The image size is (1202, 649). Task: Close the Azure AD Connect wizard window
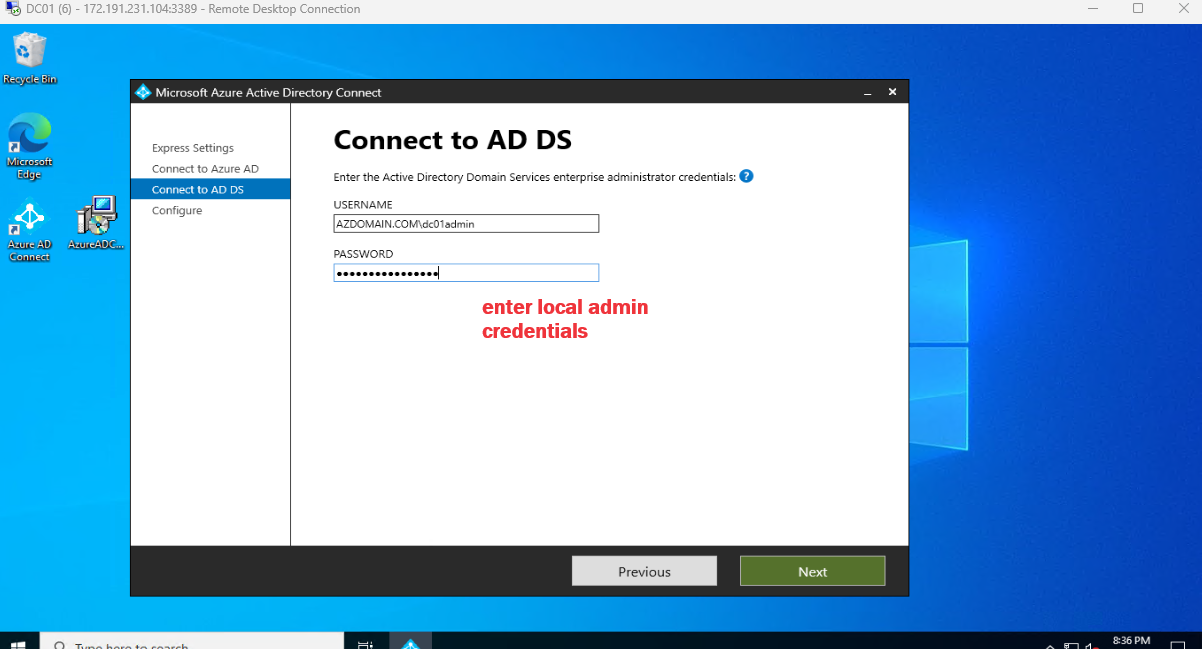click(892, 92)
